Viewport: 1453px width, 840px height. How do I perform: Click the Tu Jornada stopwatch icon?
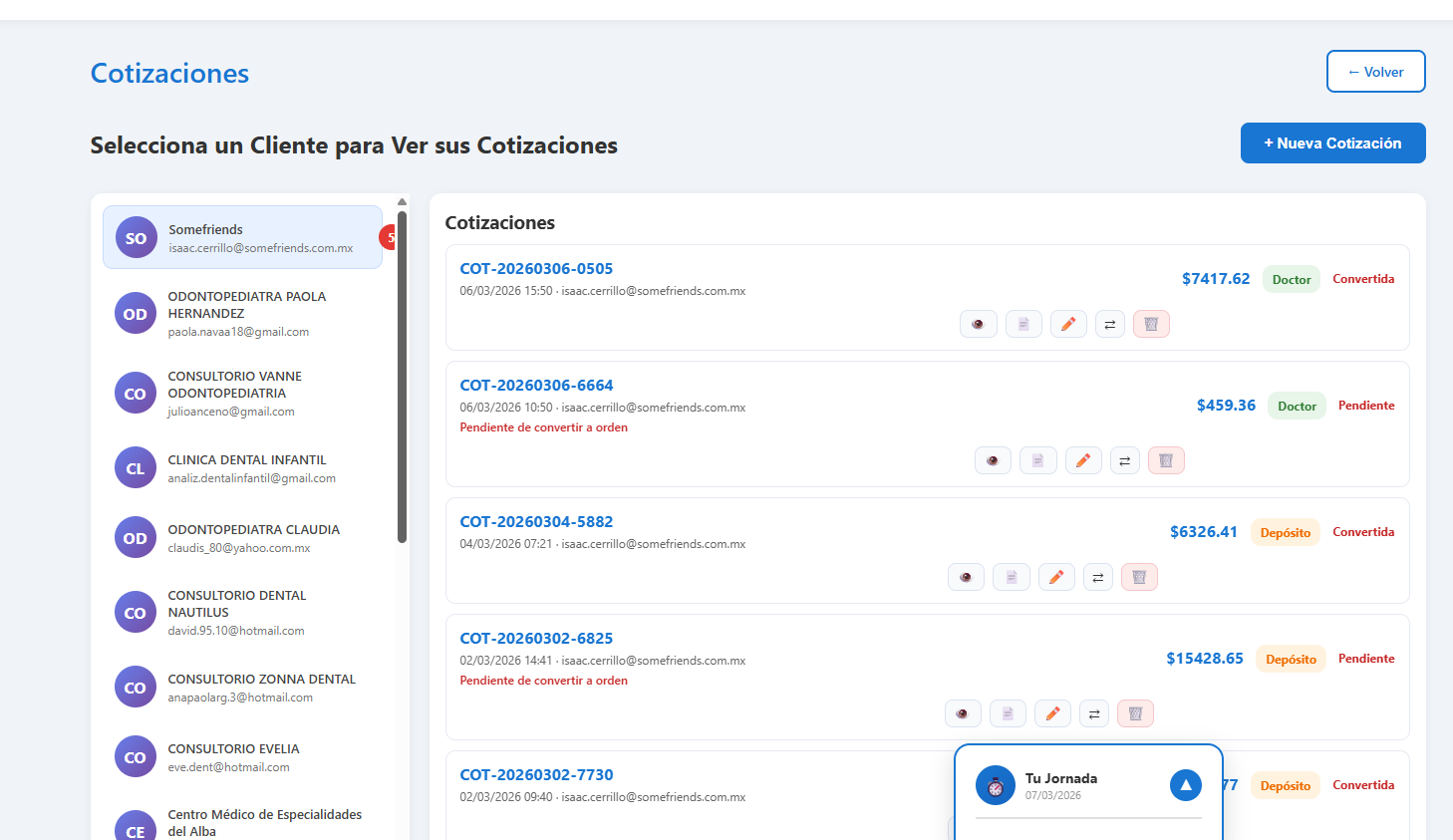coord(995,785)
